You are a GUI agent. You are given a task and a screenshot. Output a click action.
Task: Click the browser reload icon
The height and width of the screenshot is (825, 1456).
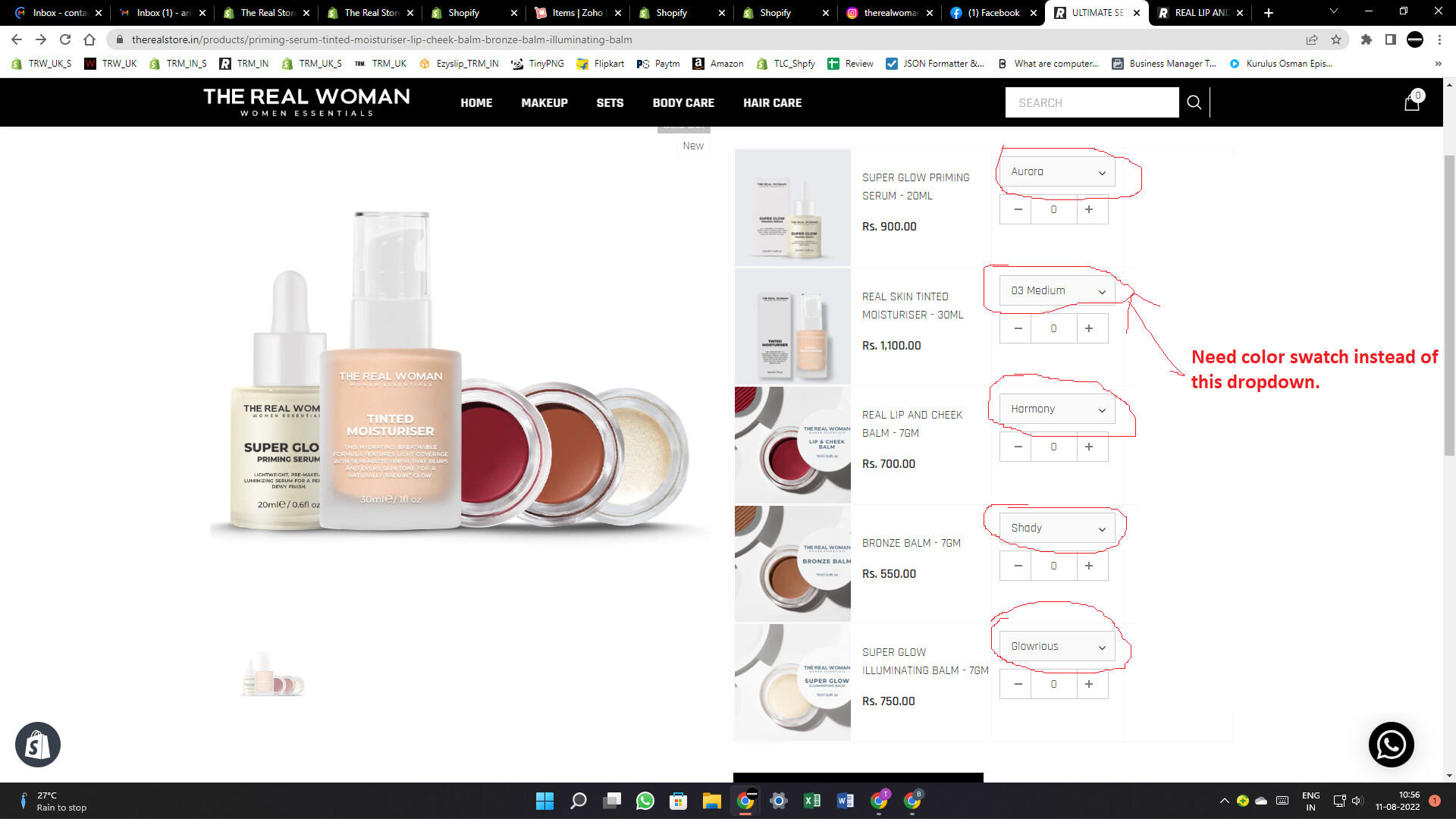(65, 39)
